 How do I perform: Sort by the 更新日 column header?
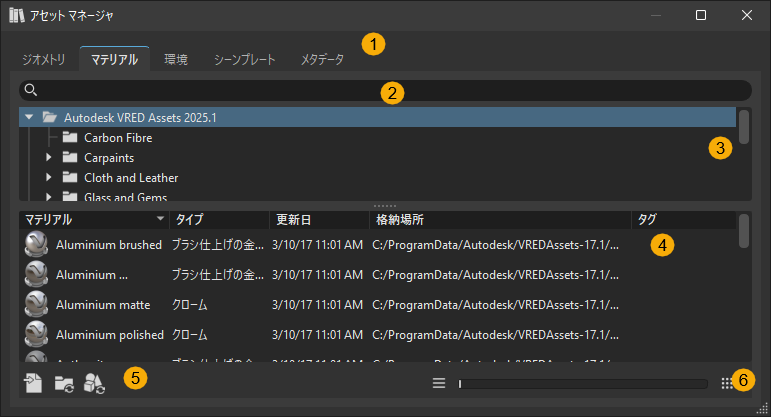(319, 219)
